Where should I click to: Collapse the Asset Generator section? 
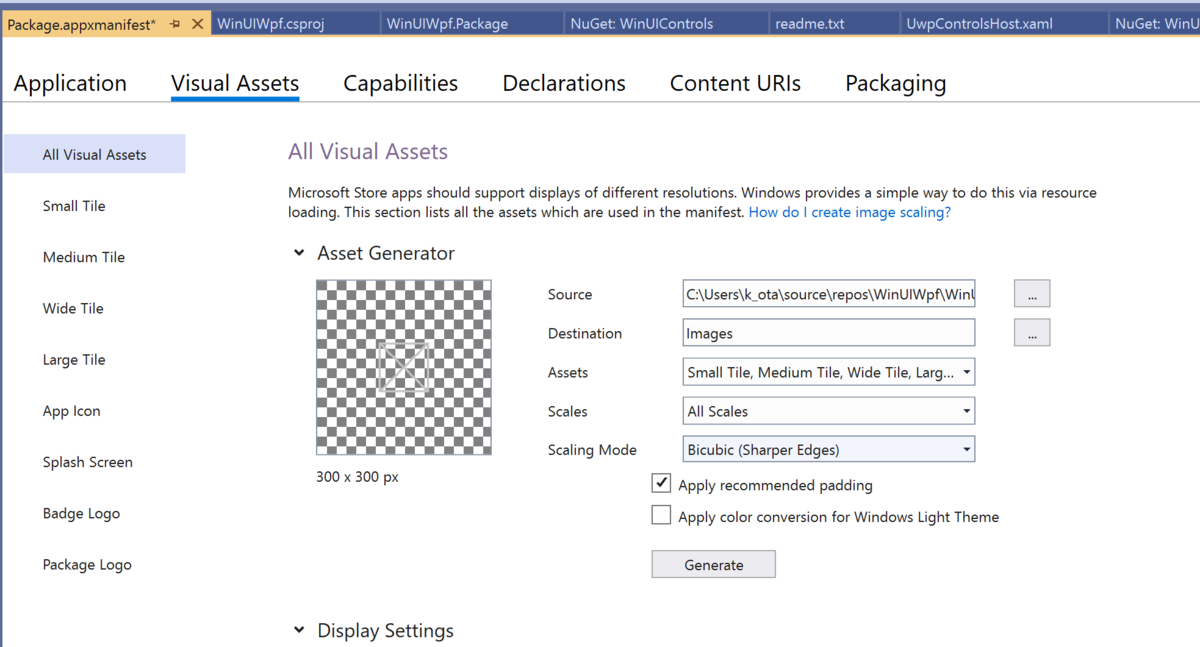[x=299, y=254]
